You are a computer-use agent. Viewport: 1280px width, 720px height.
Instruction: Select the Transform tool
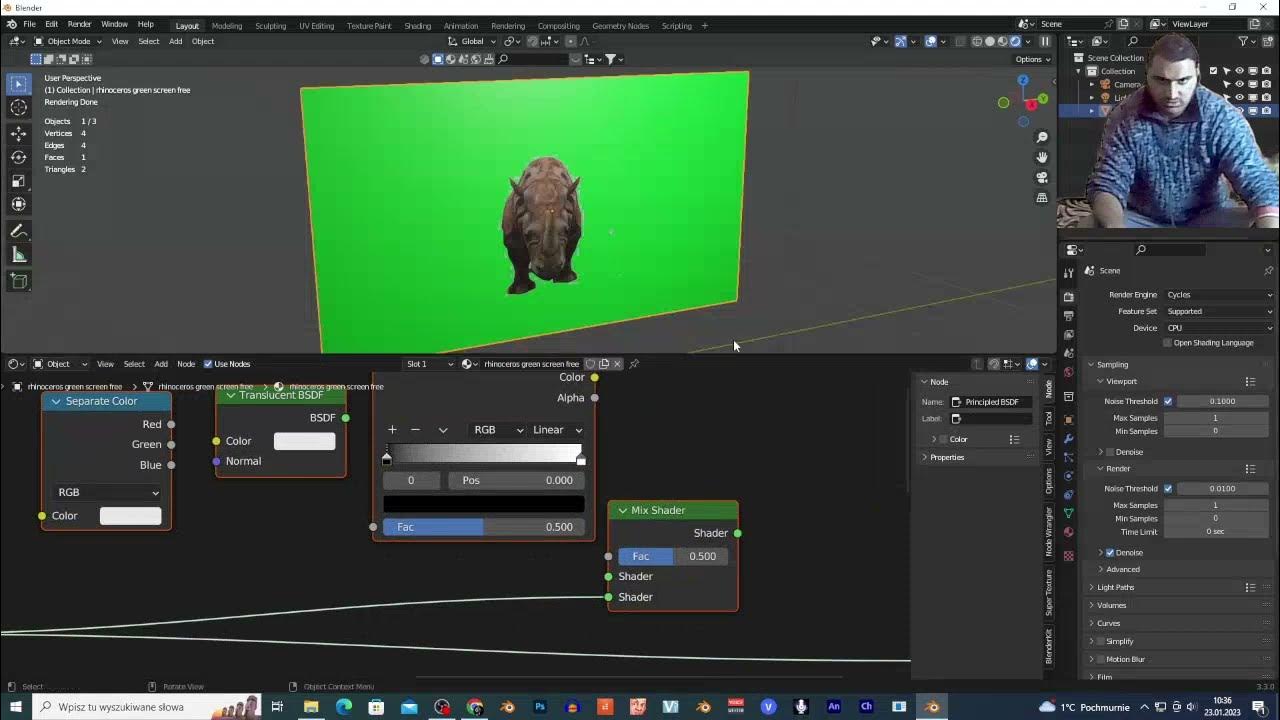[x=18, y=204]
